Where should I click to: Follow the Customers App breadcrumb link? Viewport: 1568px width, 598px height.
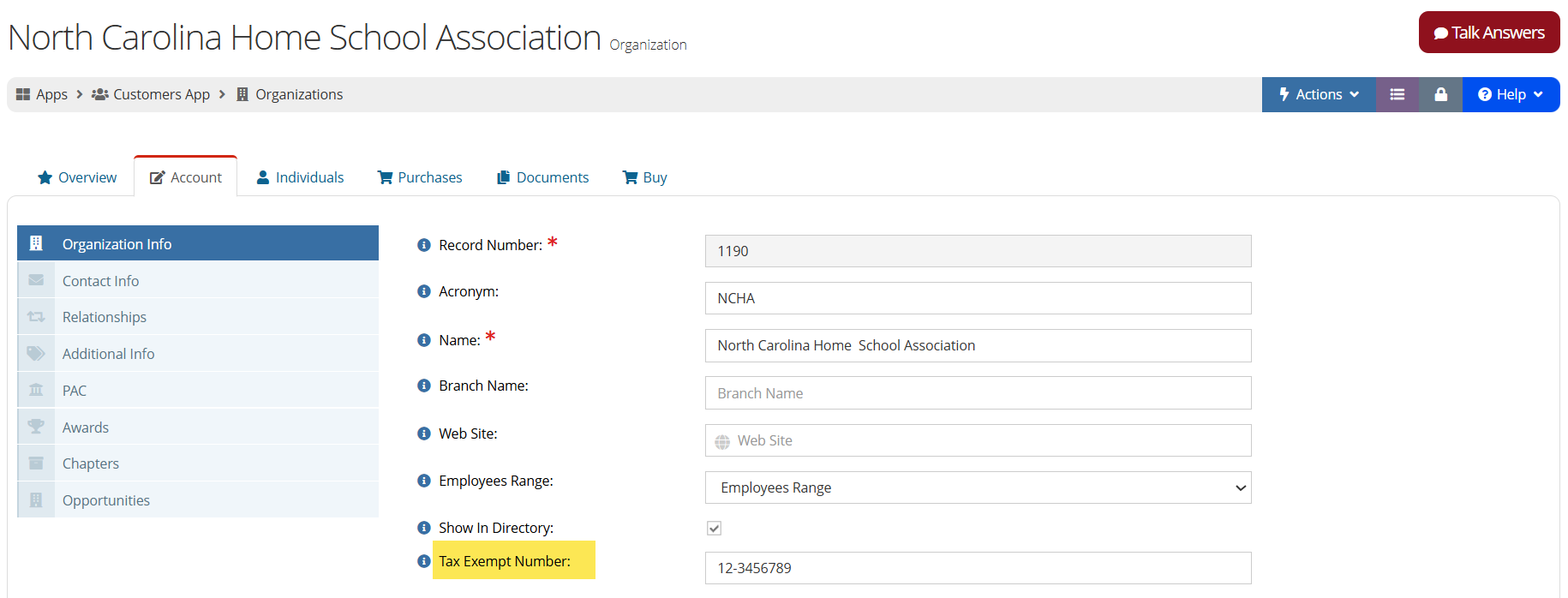[x=161, y=94]
